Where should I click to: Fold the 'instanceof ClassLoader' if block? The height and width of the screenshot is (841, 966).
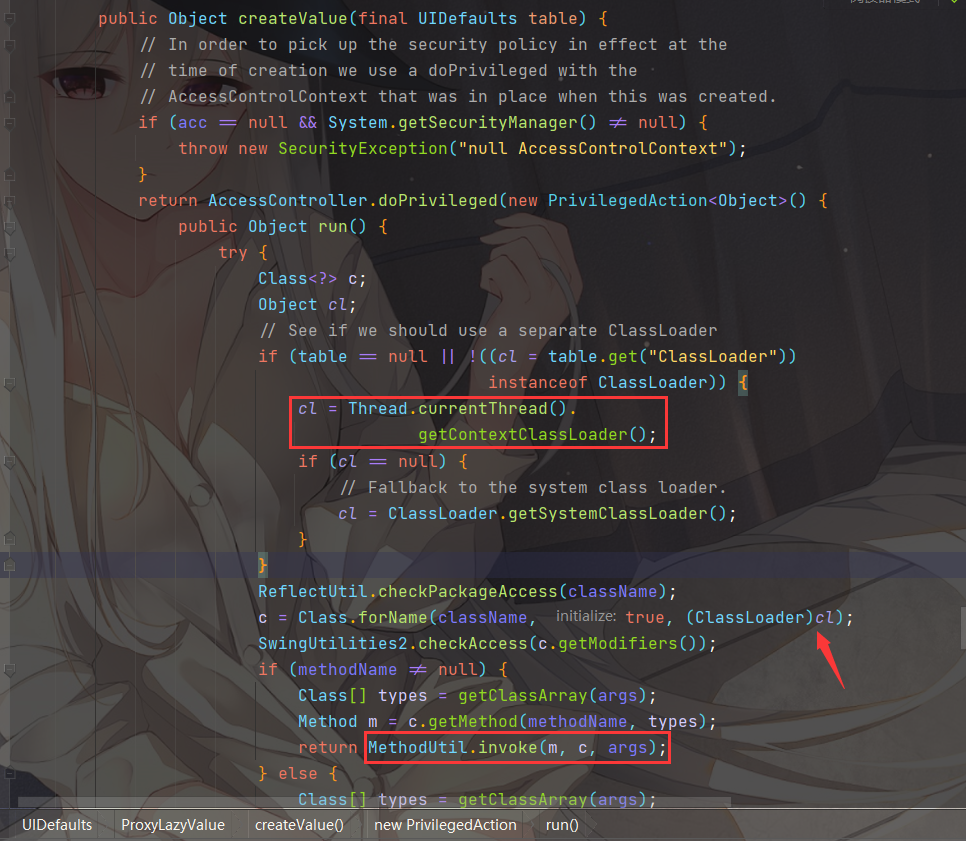9,383
